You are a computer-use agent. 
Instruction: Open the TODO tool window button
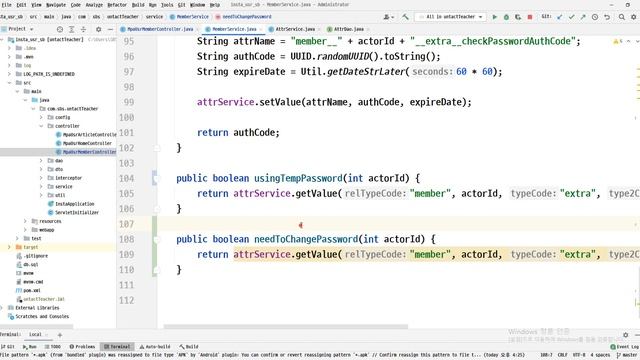coord(53,347)
